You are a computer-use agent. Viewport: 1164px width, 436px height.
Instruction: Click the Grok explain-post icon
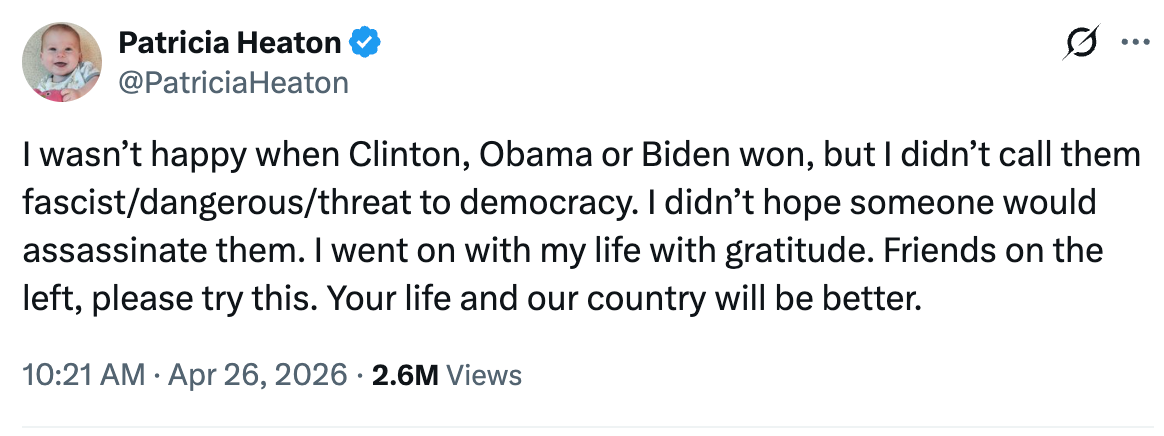[x=1082, y=44]
